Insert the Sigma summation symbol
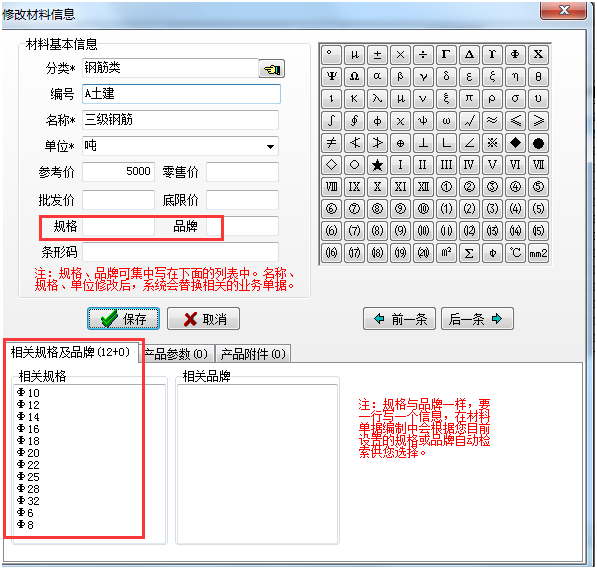 coord(469,253)
